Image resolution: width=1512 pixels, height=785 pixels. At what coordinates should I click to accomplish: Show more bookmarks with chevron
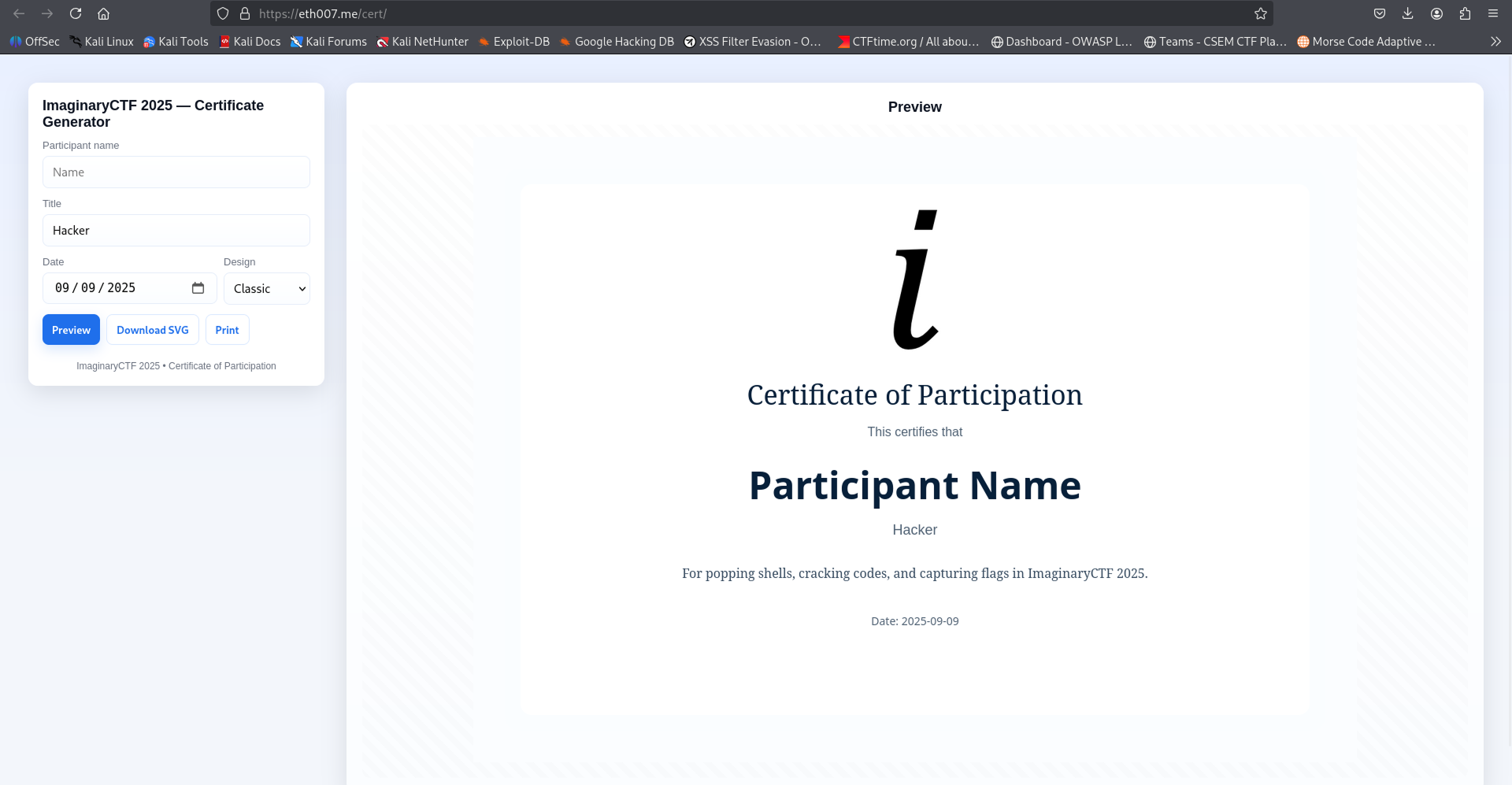click(1495, 42)
